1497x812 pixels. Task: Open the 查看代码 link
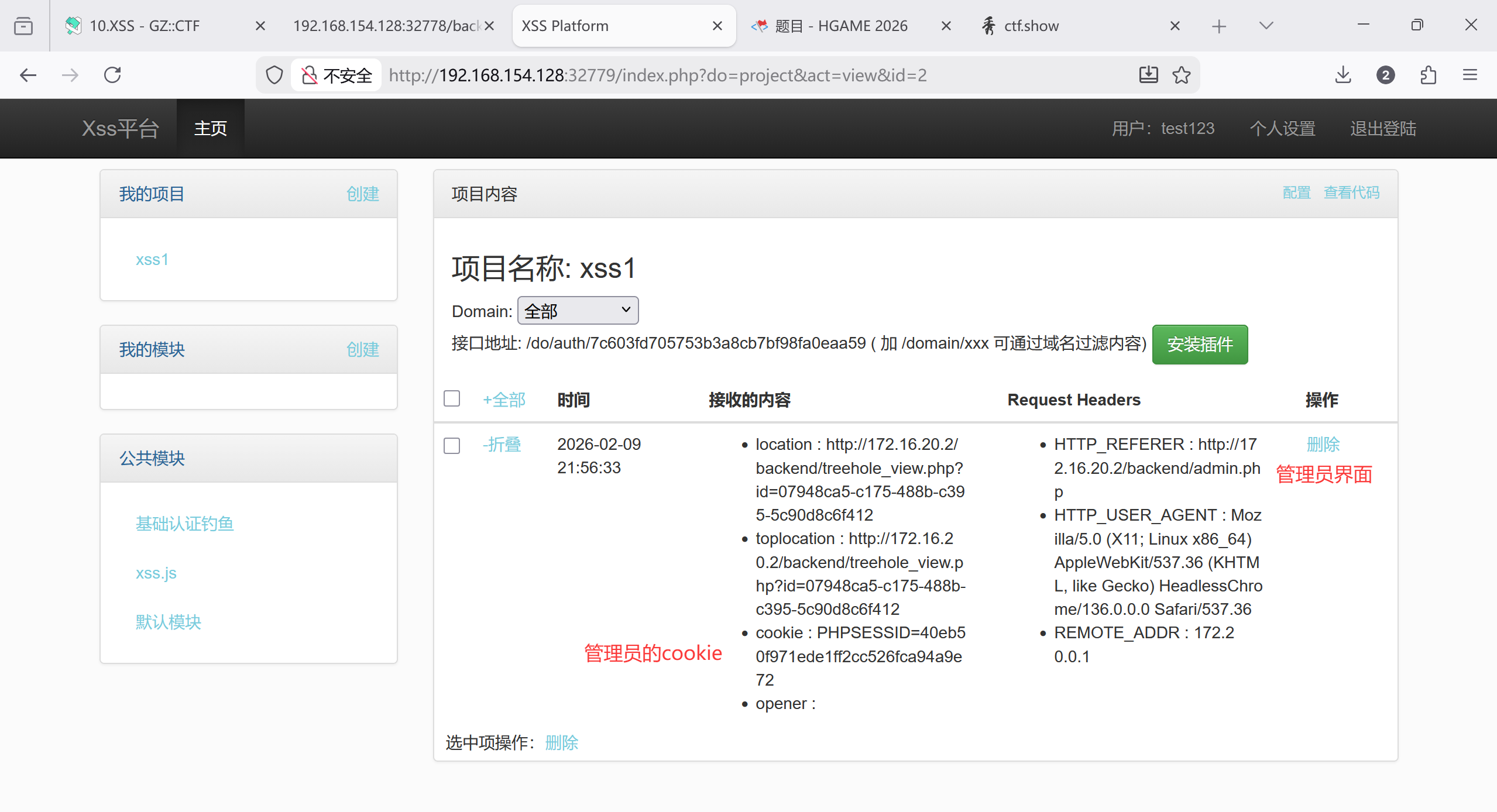click(1351, 192)
